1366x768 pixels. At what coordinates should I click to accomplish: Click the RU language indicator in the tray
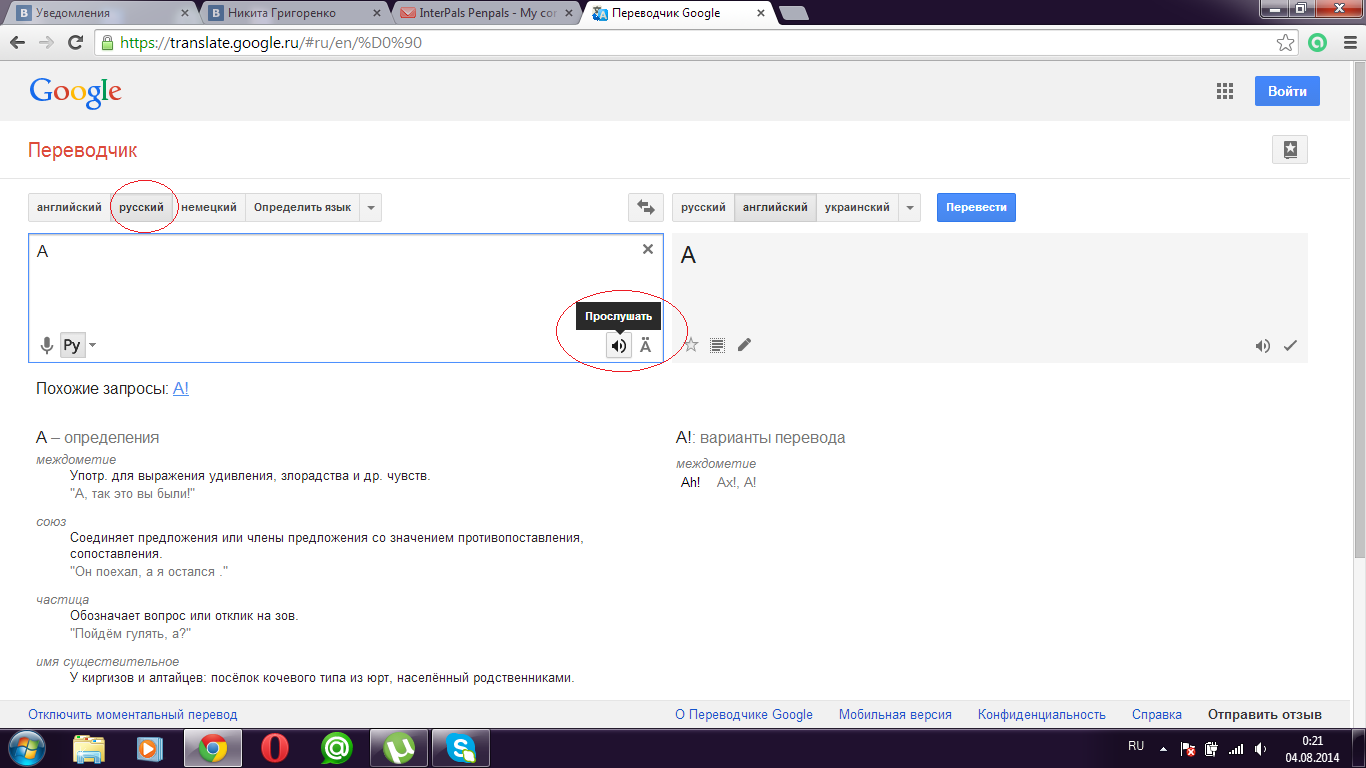pyautogui.click(x=1136, y=746)
